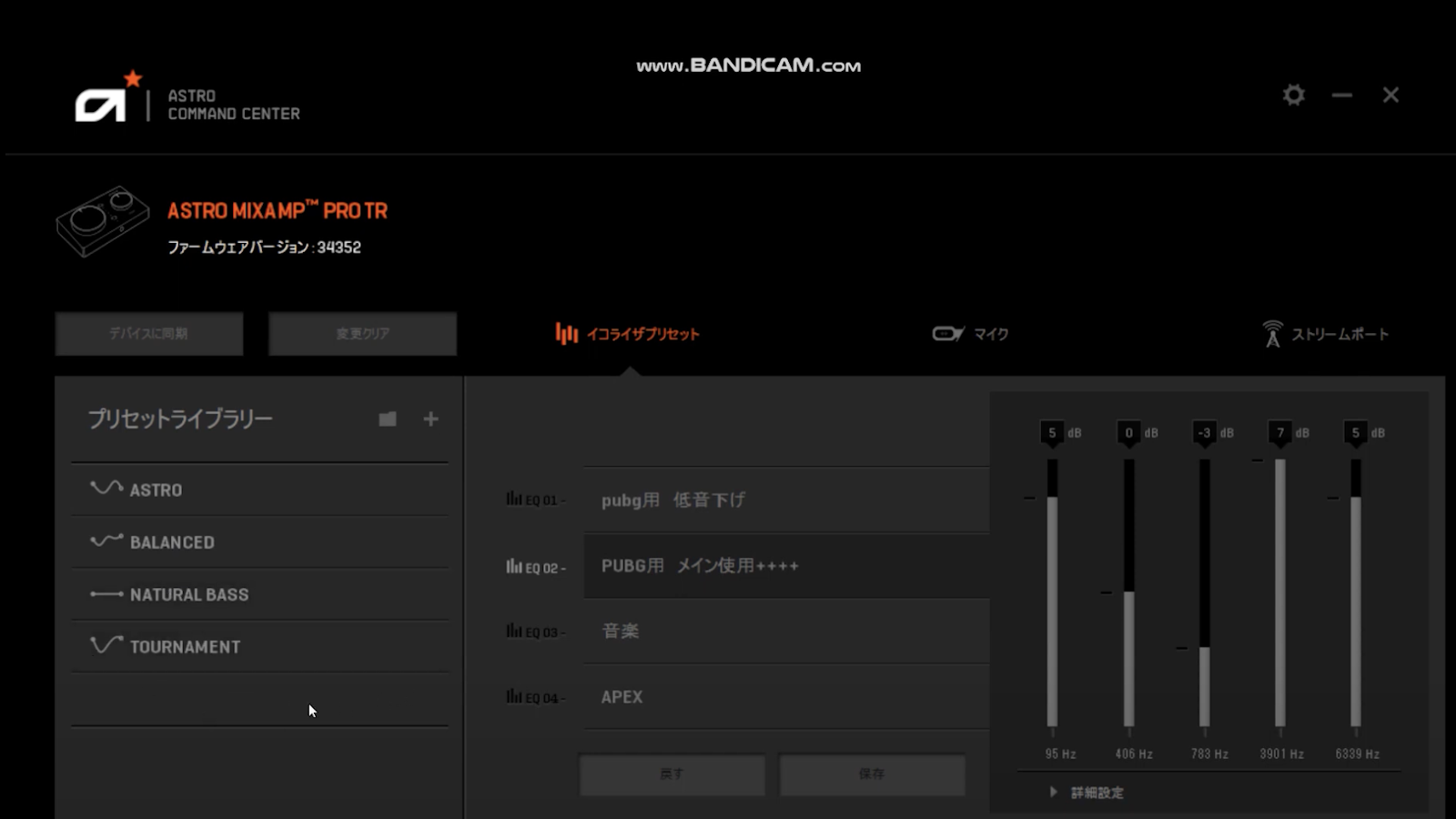Select the ASTRO preset from library
The image size is (1456, 819).
(259, 490)
